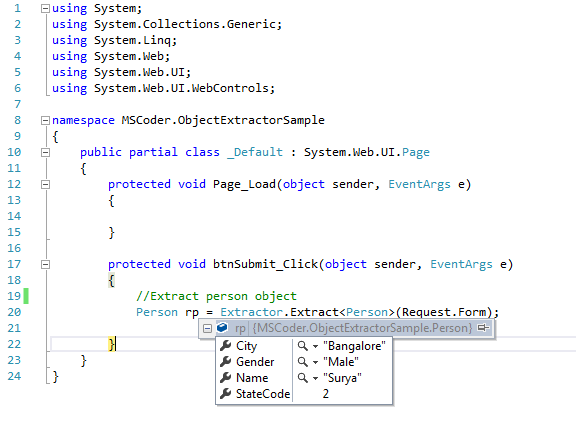Click the wrench icon beside Name property
Image resolution: width=576 pixels, height=446 pixels.
tap(225, 378)
